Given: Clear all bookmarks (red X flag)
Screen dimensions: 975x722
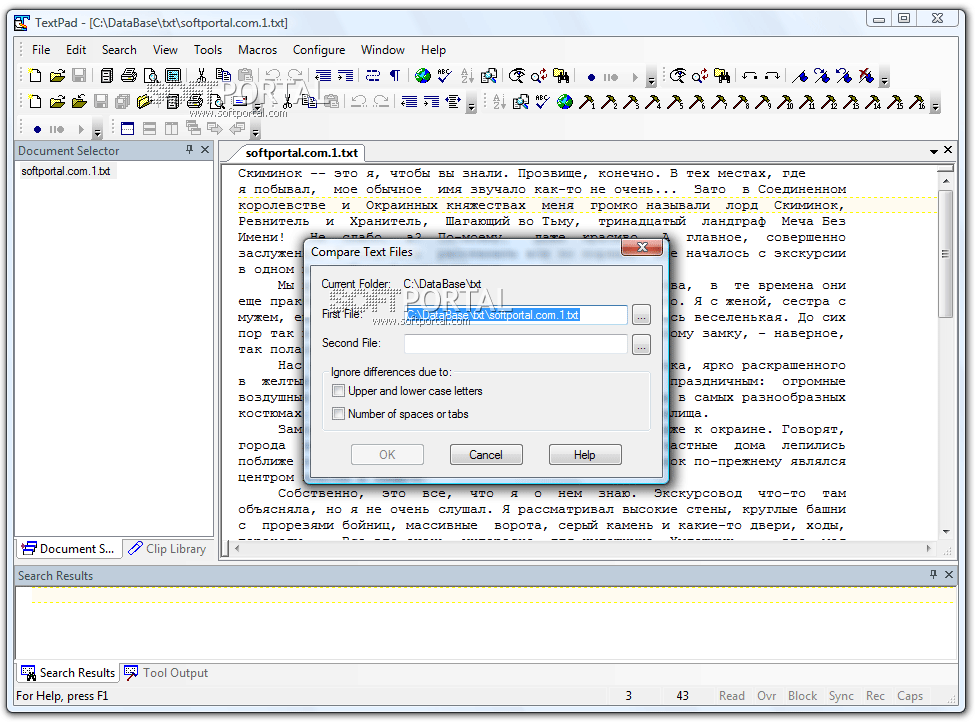Looking at the screenshot, I should coord(866,76).
